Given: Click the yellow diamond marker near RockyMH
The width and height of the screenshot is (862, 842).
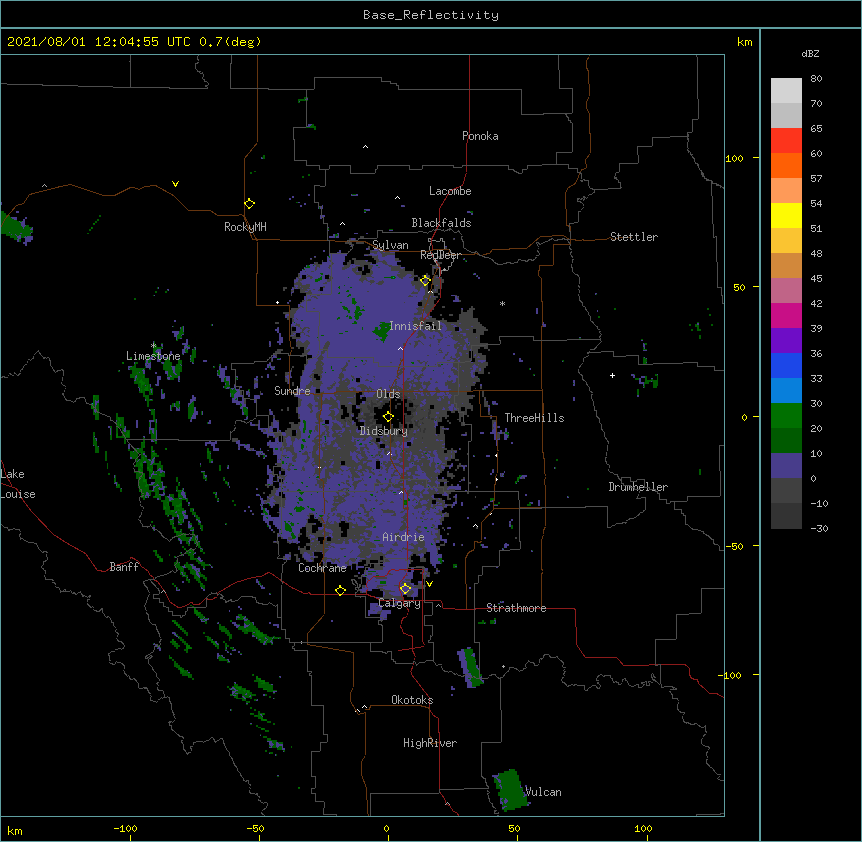Looking at the screenshot, I should coord(250,203).
